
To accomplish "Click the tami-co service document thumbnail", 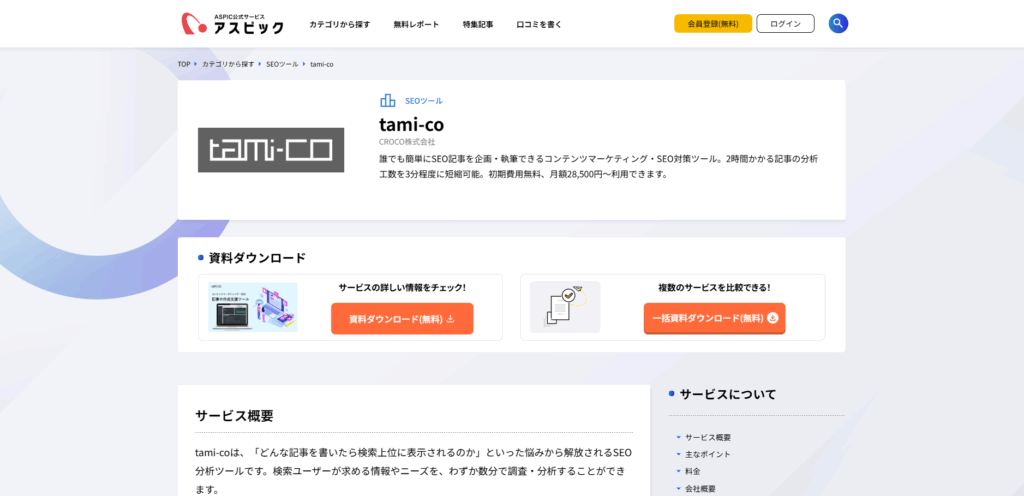I will pos(253,307).
